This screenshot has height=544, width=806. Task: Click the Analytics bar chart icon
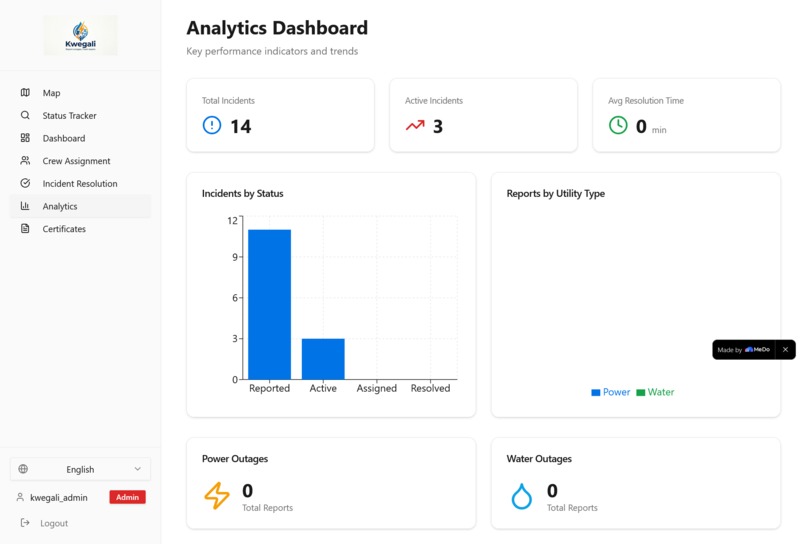(x=25, y=206)
